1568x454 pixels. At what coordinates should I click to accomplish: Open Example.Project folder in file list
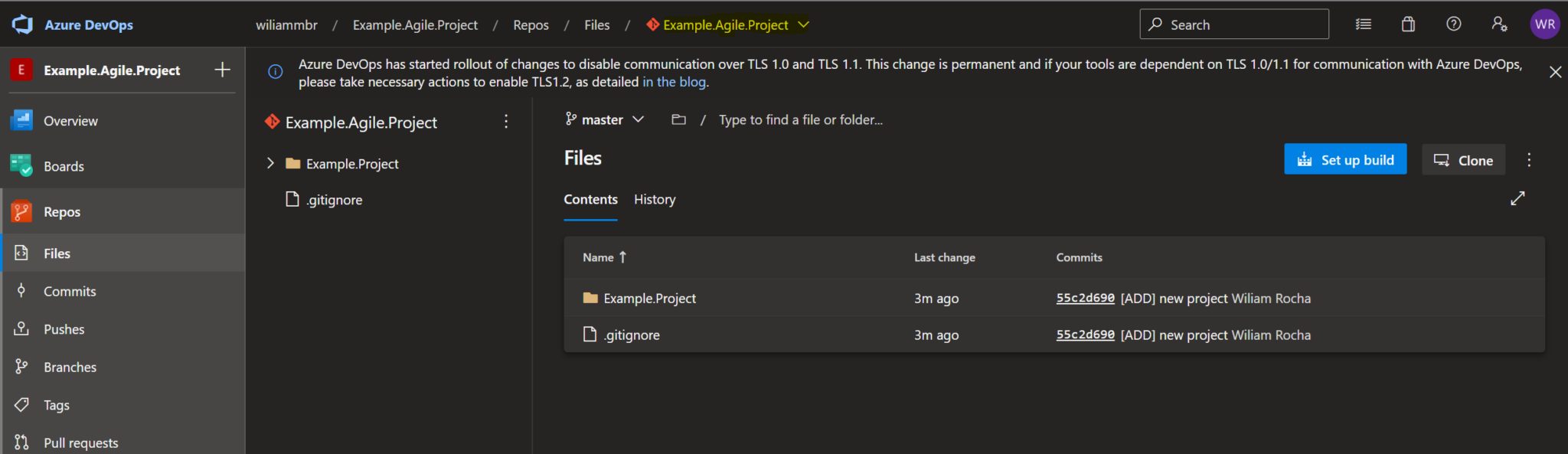pyautogui.click(x=649, y=298)
